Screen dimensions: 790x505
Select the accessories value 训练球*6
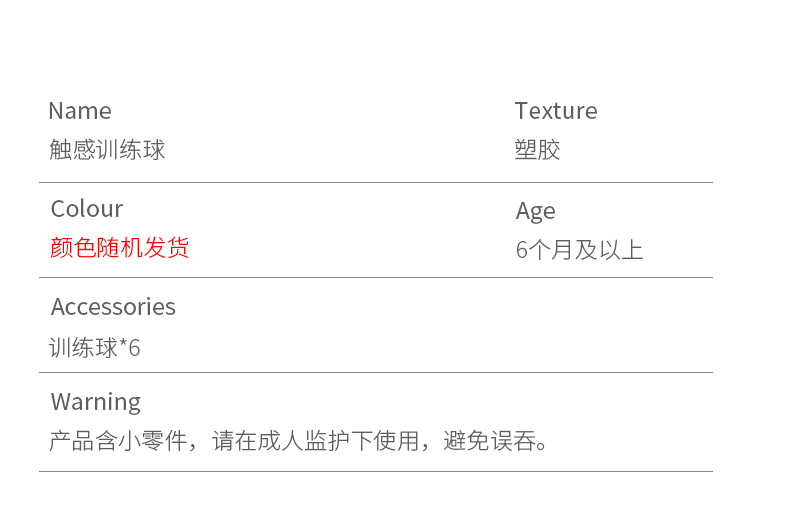[95, 348]
